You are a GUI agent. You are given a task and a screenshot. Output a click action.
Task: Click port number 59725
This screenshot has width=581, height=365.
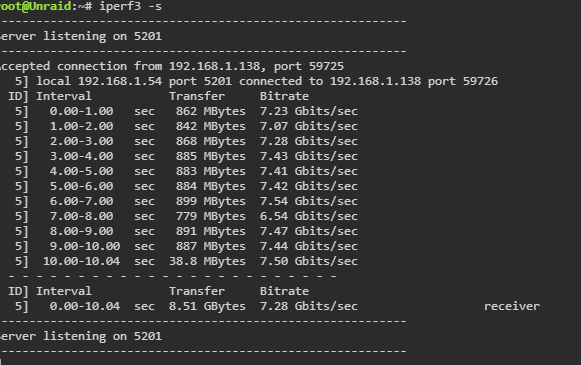[326, 66]
